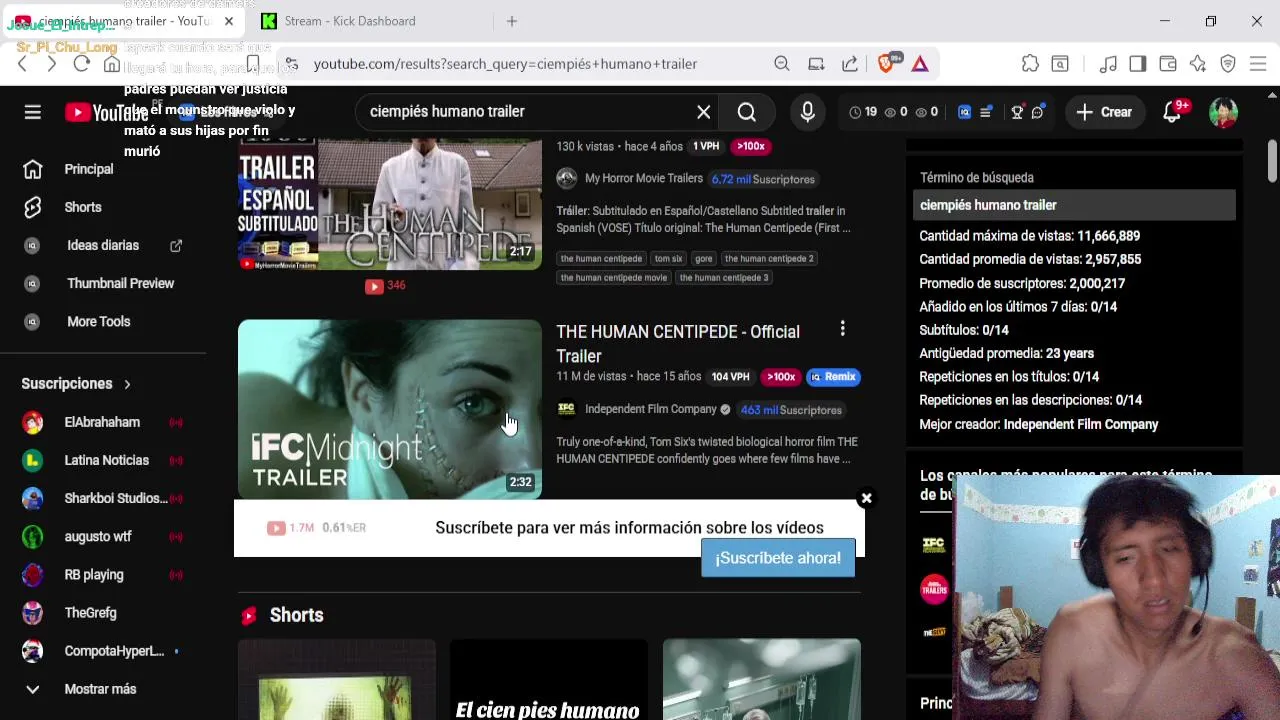Screen dimensions: 1280x720
Task: Click the YouTube search magnifier button
Action: coord(747,112)
